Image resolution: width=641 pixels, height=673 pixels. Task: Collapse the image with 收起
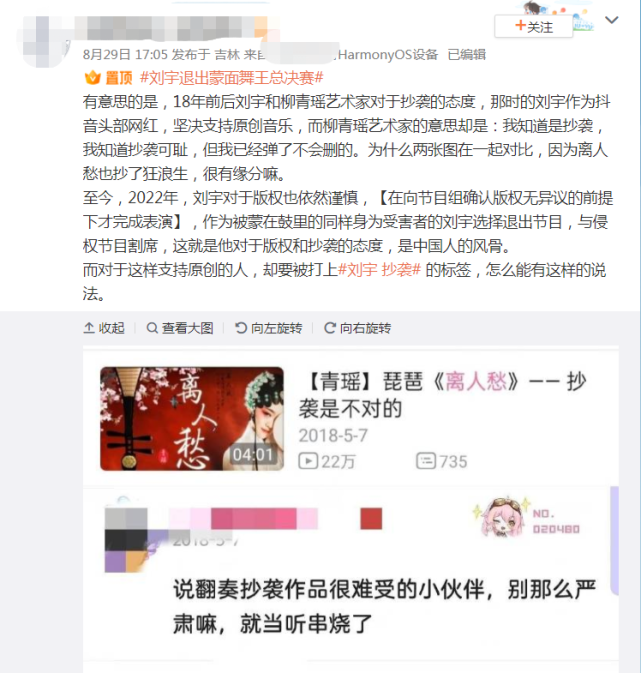(103, 328)
